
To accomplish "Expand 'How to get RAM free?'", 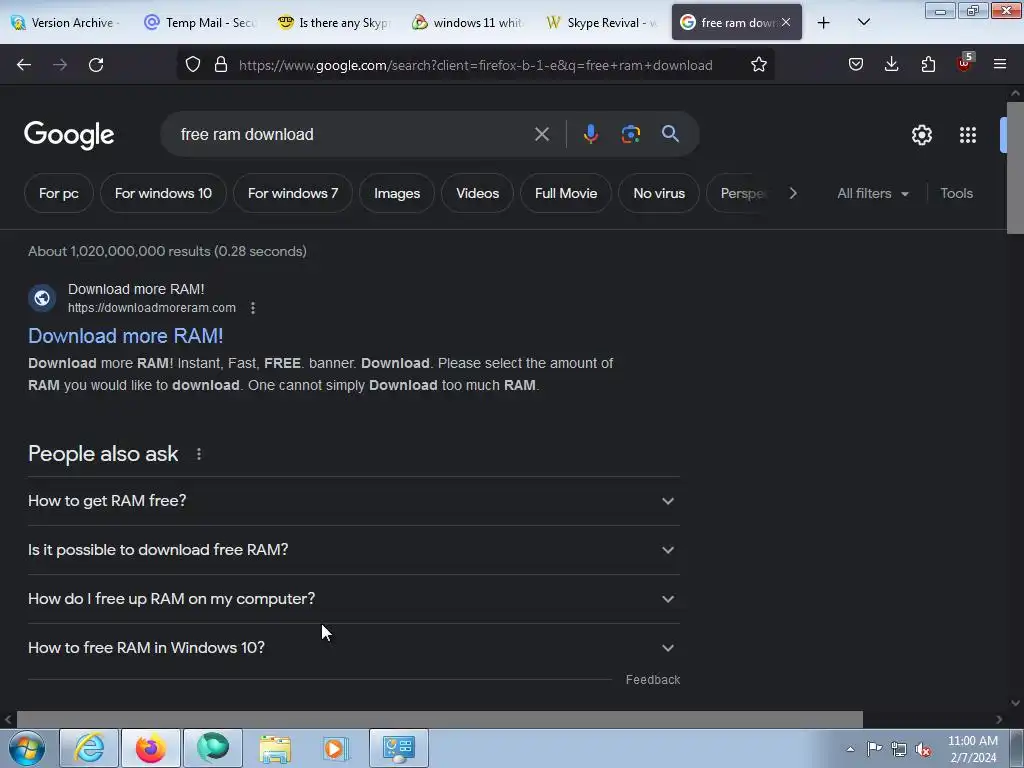I will 353,501.
